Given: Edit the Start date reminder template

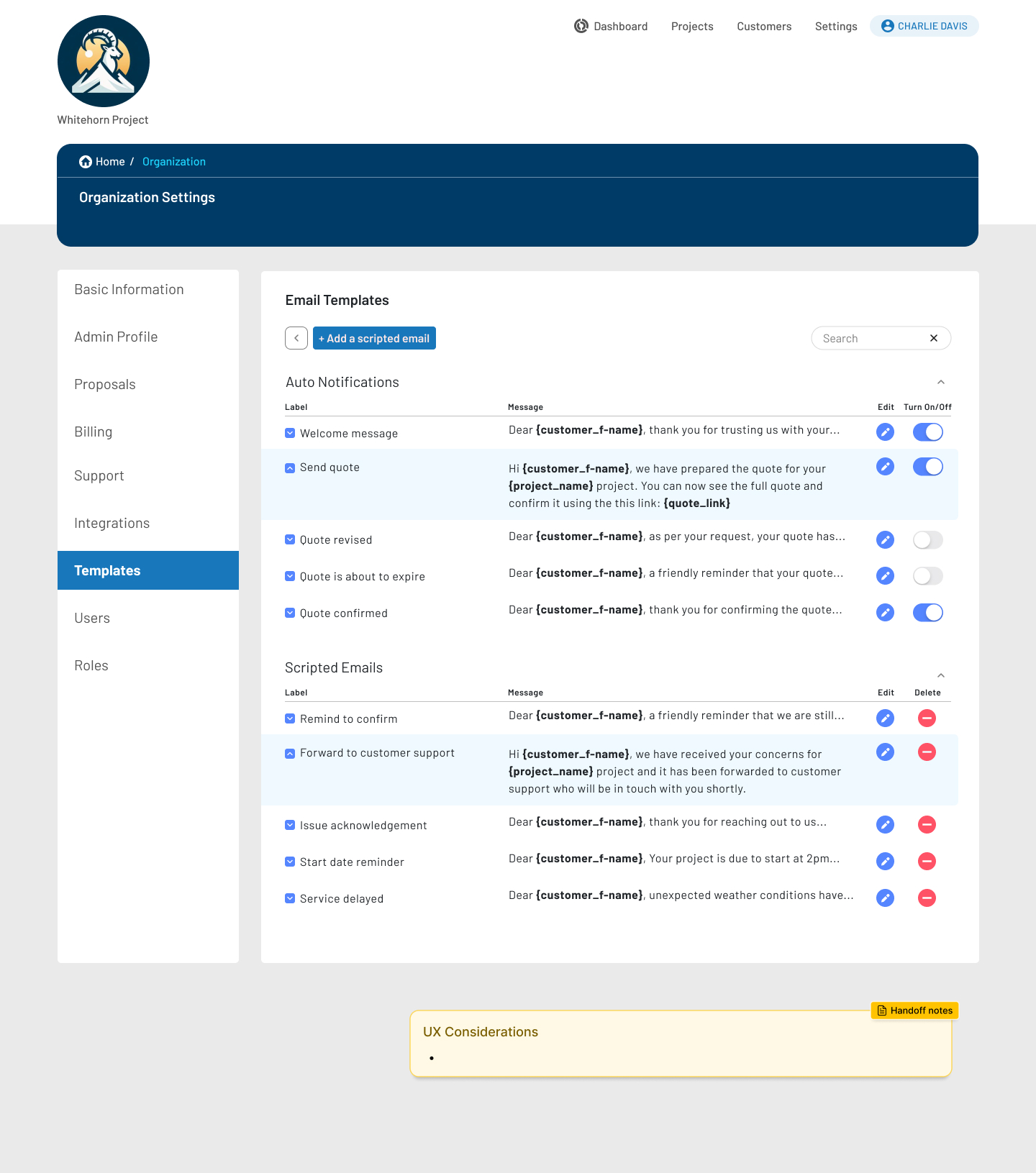Looking at the screenshot, I should 885,861.
